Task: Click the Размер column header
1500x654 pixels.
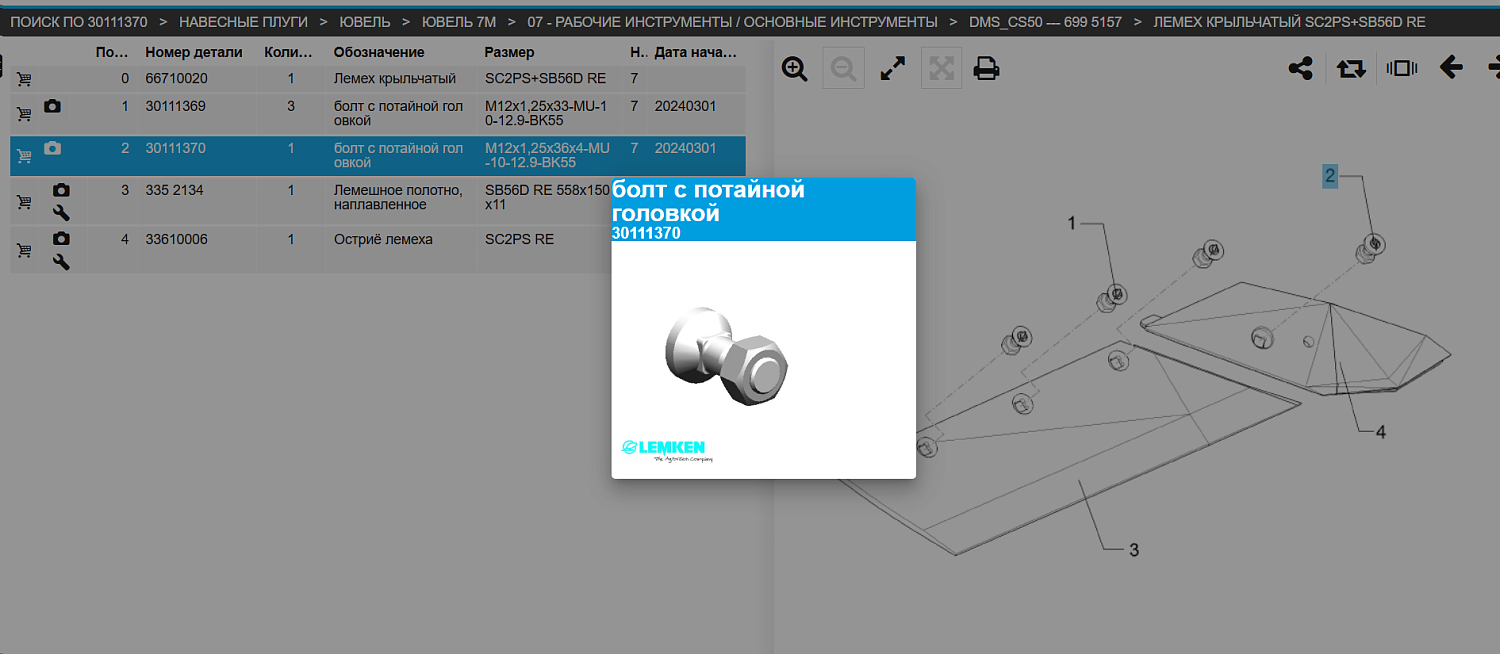Action: 509,52
